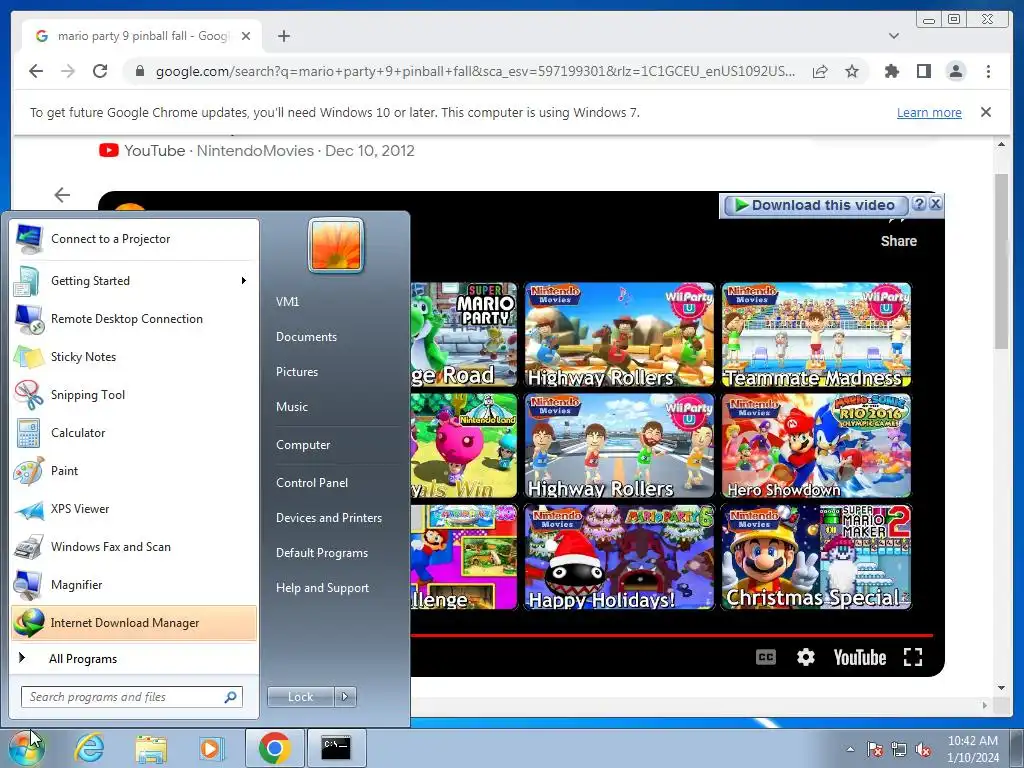Open Calculator from Start menu
1024x768 pixels.
[x=134, y=432]
